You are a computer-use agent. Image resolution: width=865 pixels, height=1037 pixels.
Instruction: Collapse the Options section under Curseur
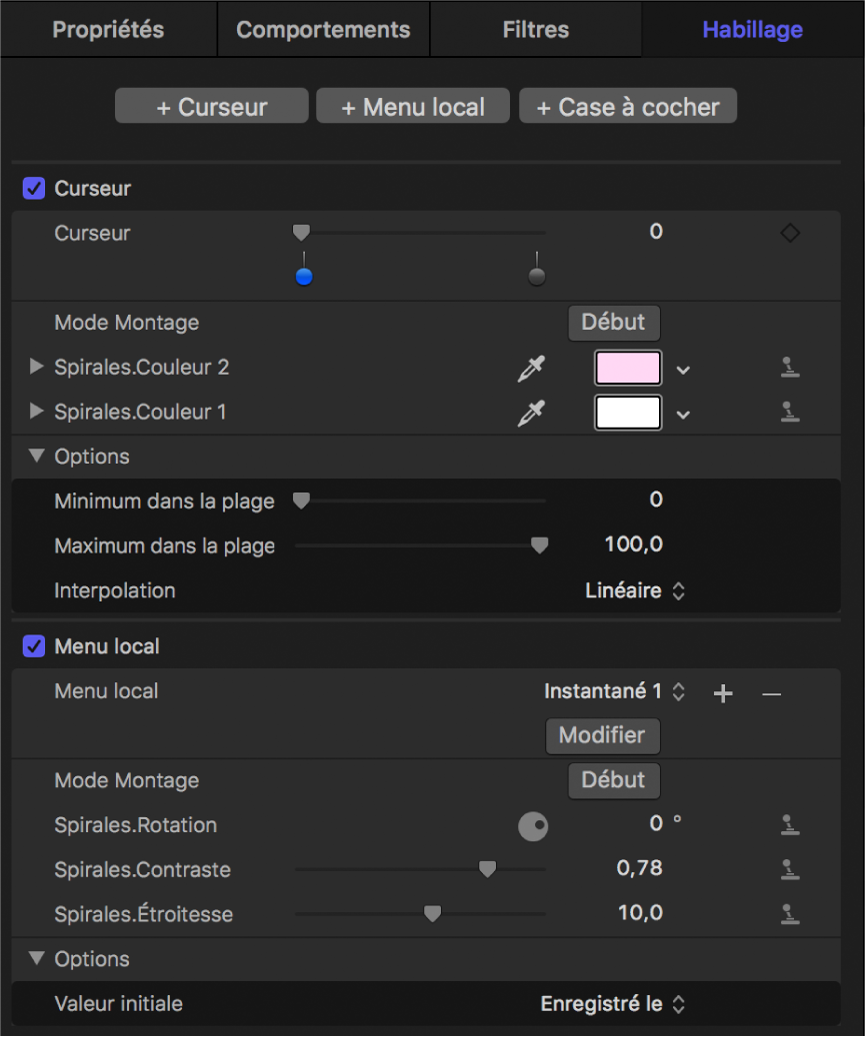37,456
